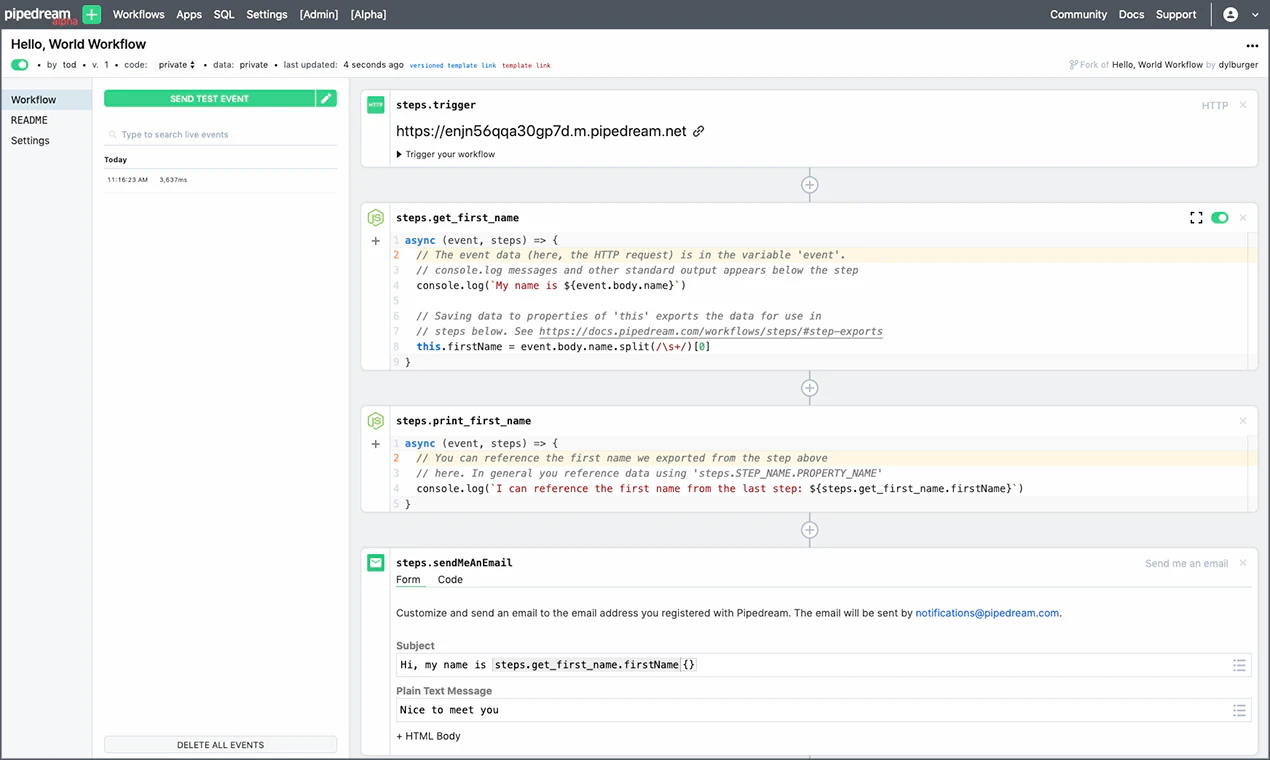The width and height of the screenshot is (1270, 760).
Task: Remove the steps.print_first_name step with X
Action: pyautogui.click(x=1243, y=421)
